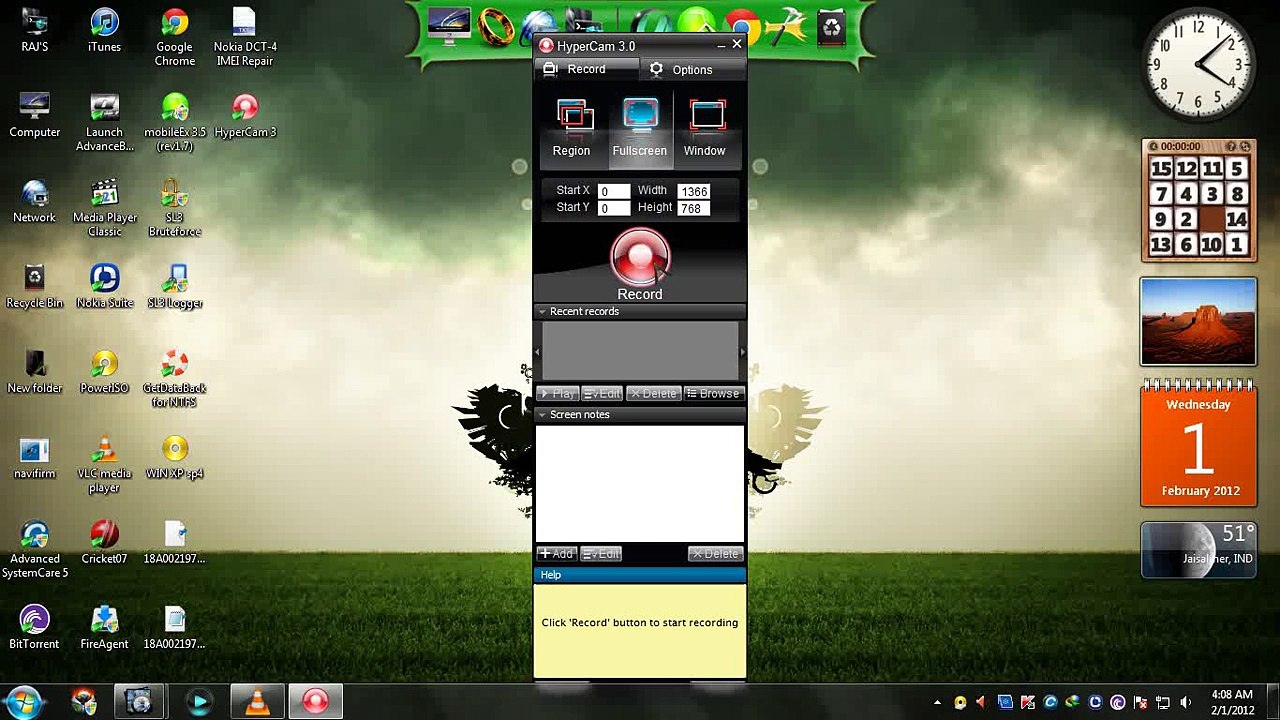Open Google Chrome desktop shortcut
The height and width of the screenshot is (720, 1280).
pyautogui.click(x=175, y=38)
